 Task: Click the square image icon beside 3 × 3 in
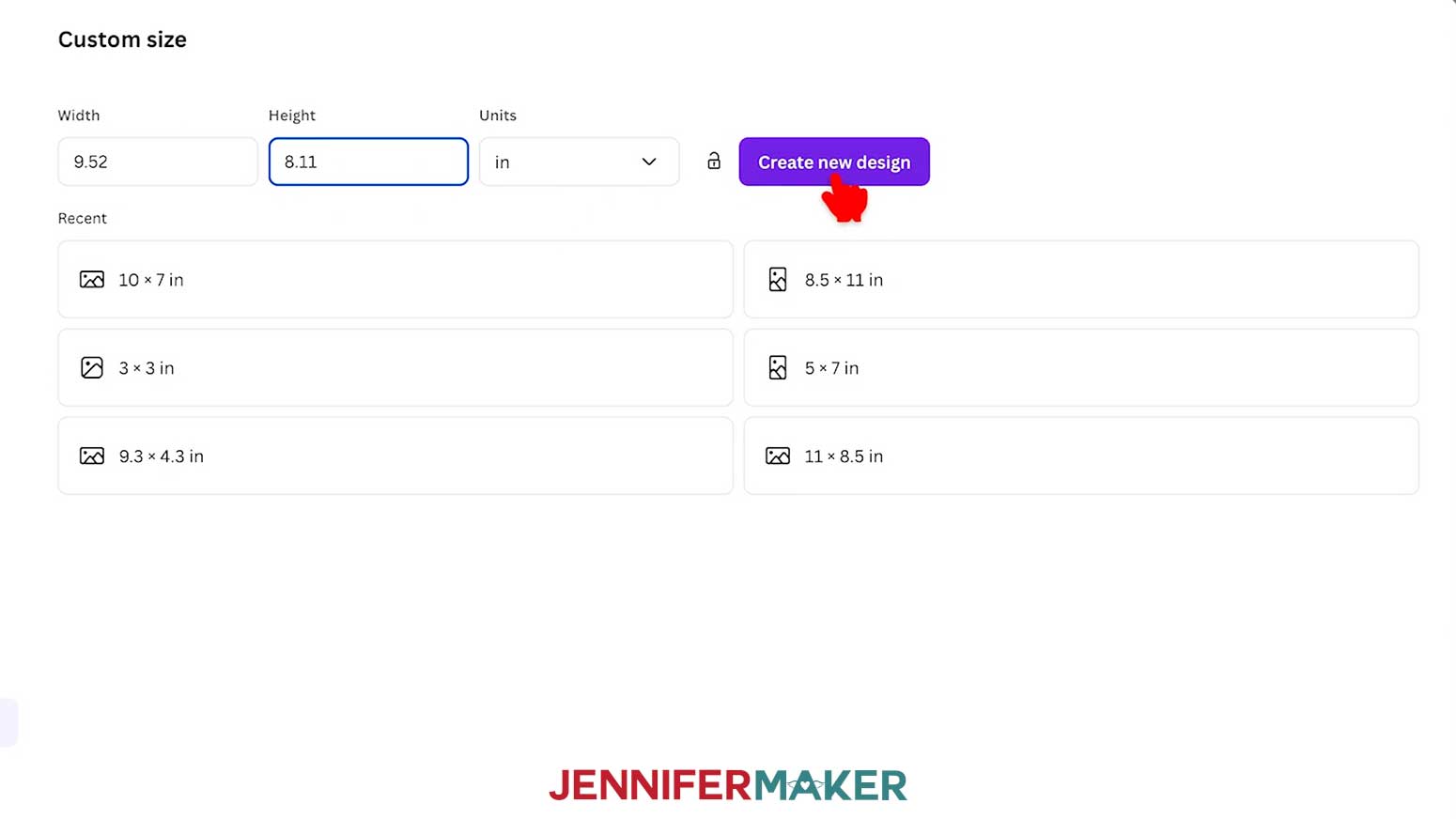pyautogui.click(x=92, y=368)
